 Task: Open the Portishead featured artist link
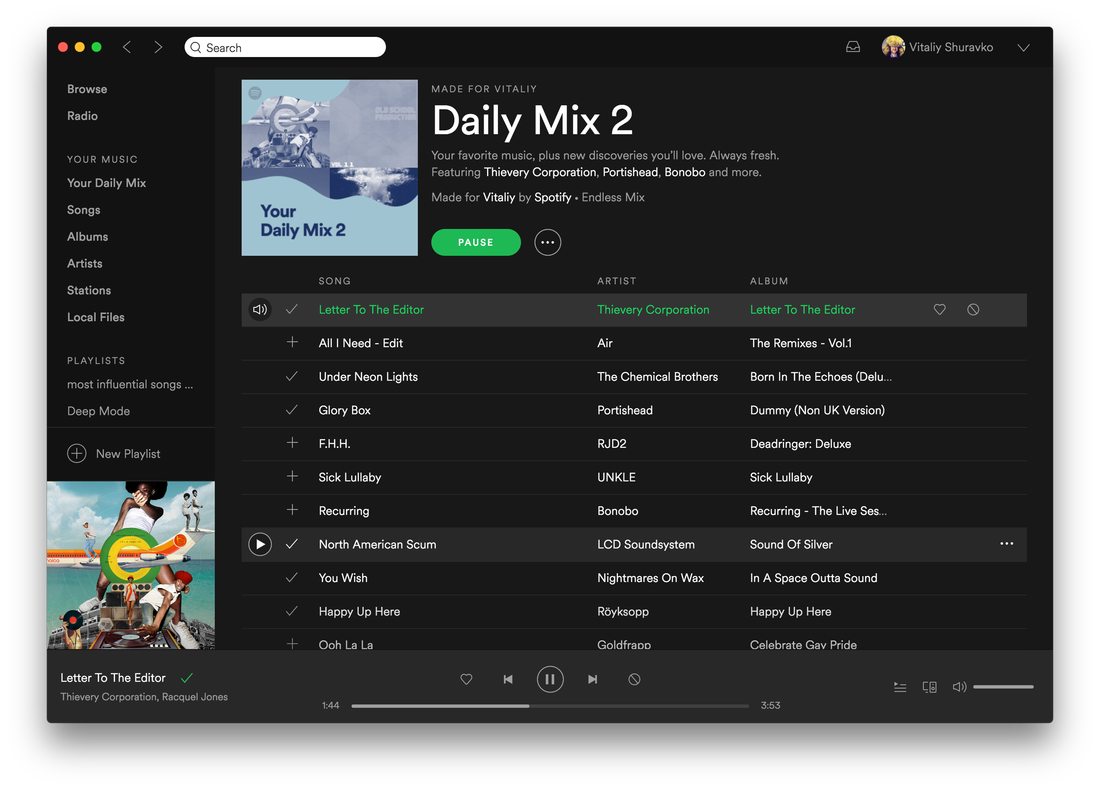pos(631,172)
